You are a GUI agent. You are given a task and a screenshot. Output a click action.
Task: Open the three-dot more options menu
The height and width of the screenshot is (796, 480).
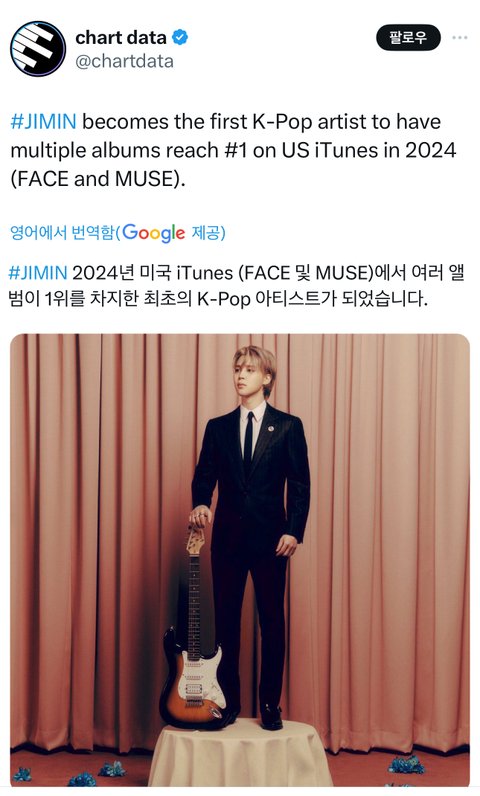(460, 38)
